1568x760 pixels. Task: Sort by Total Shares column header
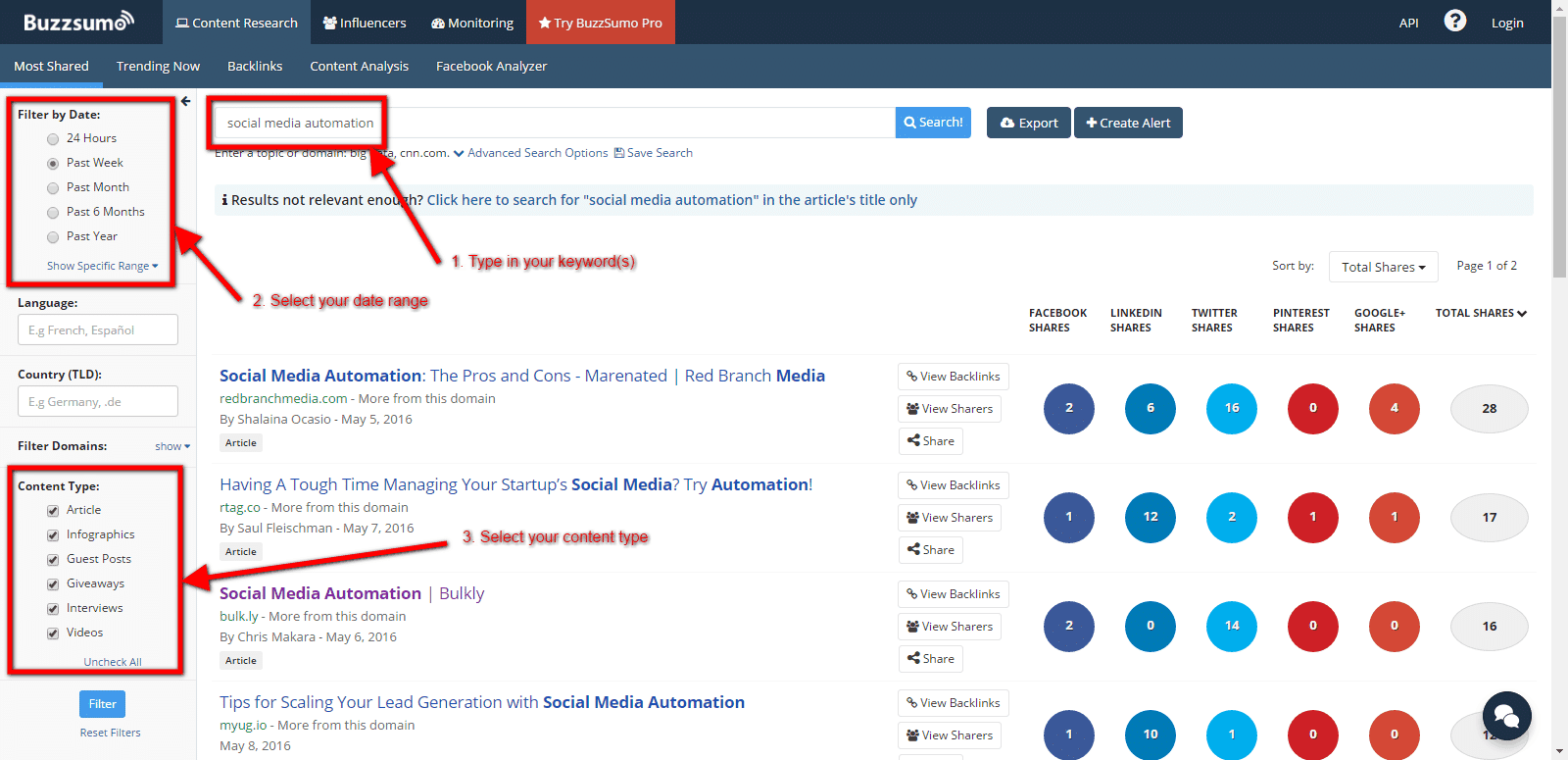[1481, 313]
